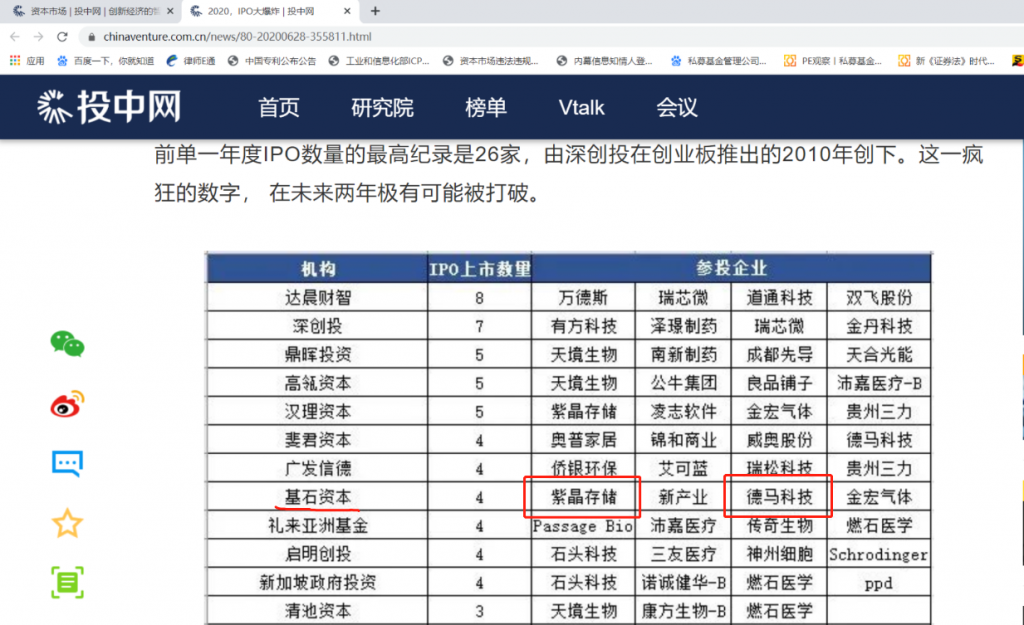Click 有方科技 cell

click(583, 326)
